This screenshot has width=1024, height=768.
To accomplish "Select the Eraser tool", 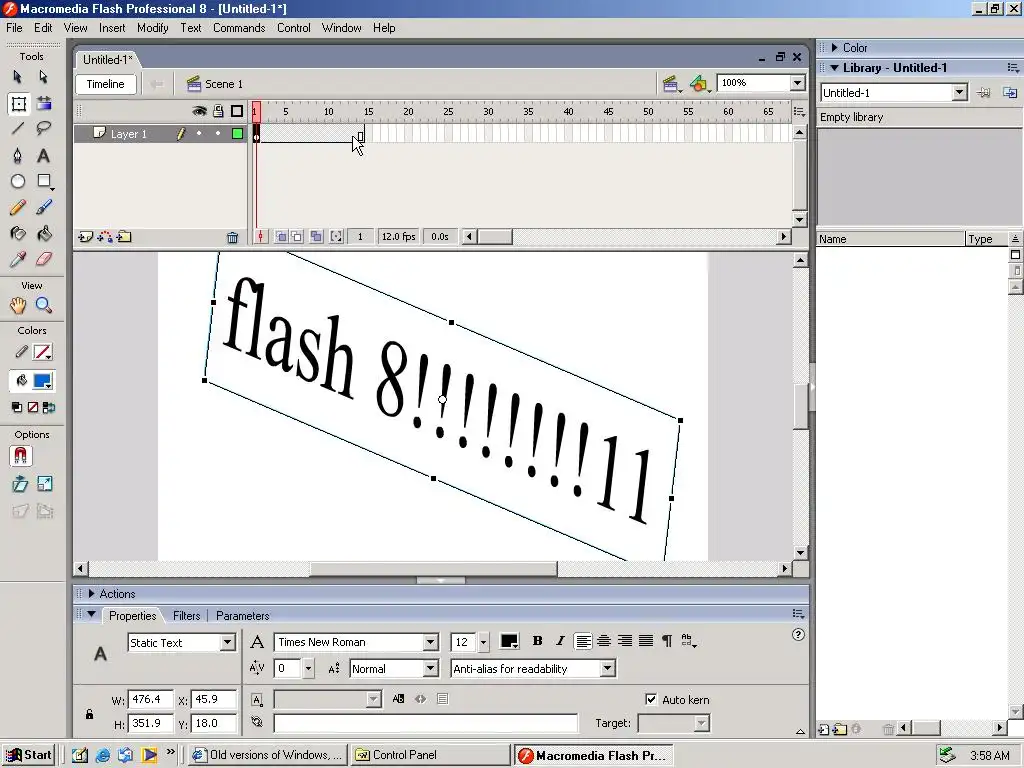I will [44, 259].
